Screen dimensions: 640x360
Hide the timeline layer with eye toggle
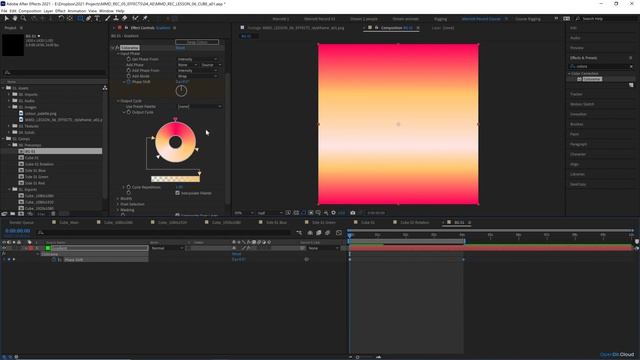click(x=4, y=248)
